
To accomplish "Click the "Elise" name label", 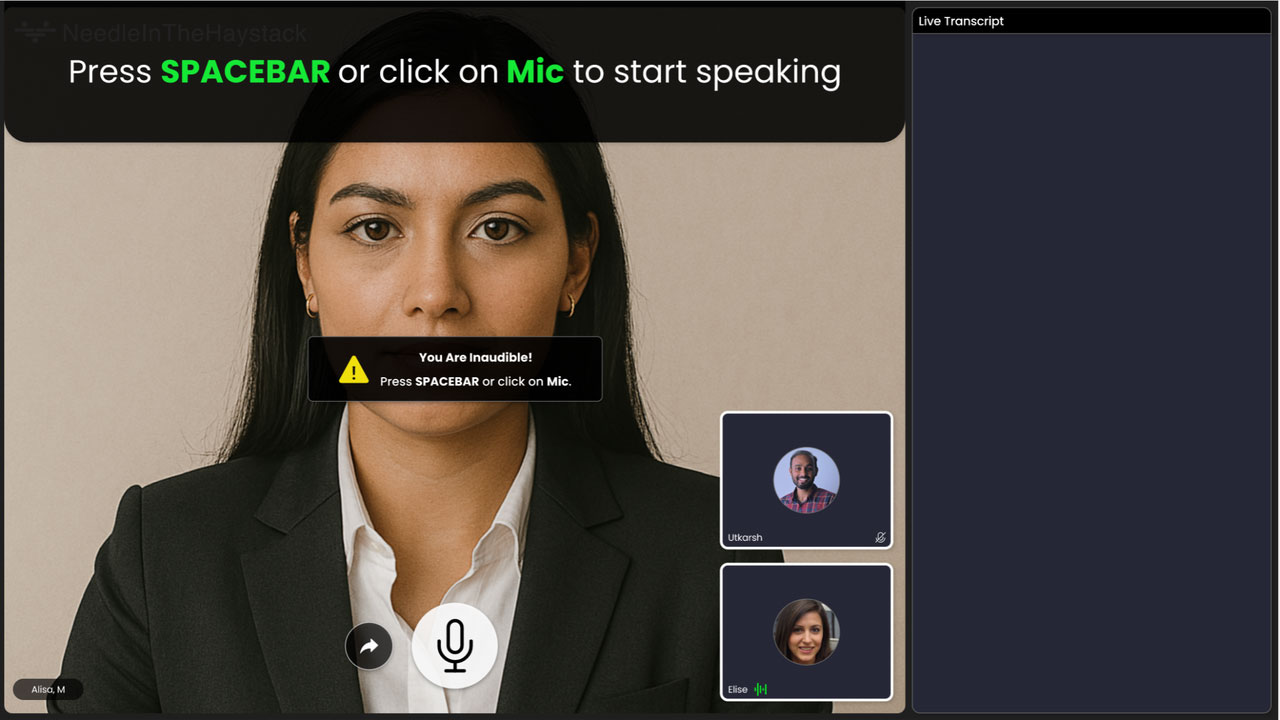I will (x=738, y=689).
